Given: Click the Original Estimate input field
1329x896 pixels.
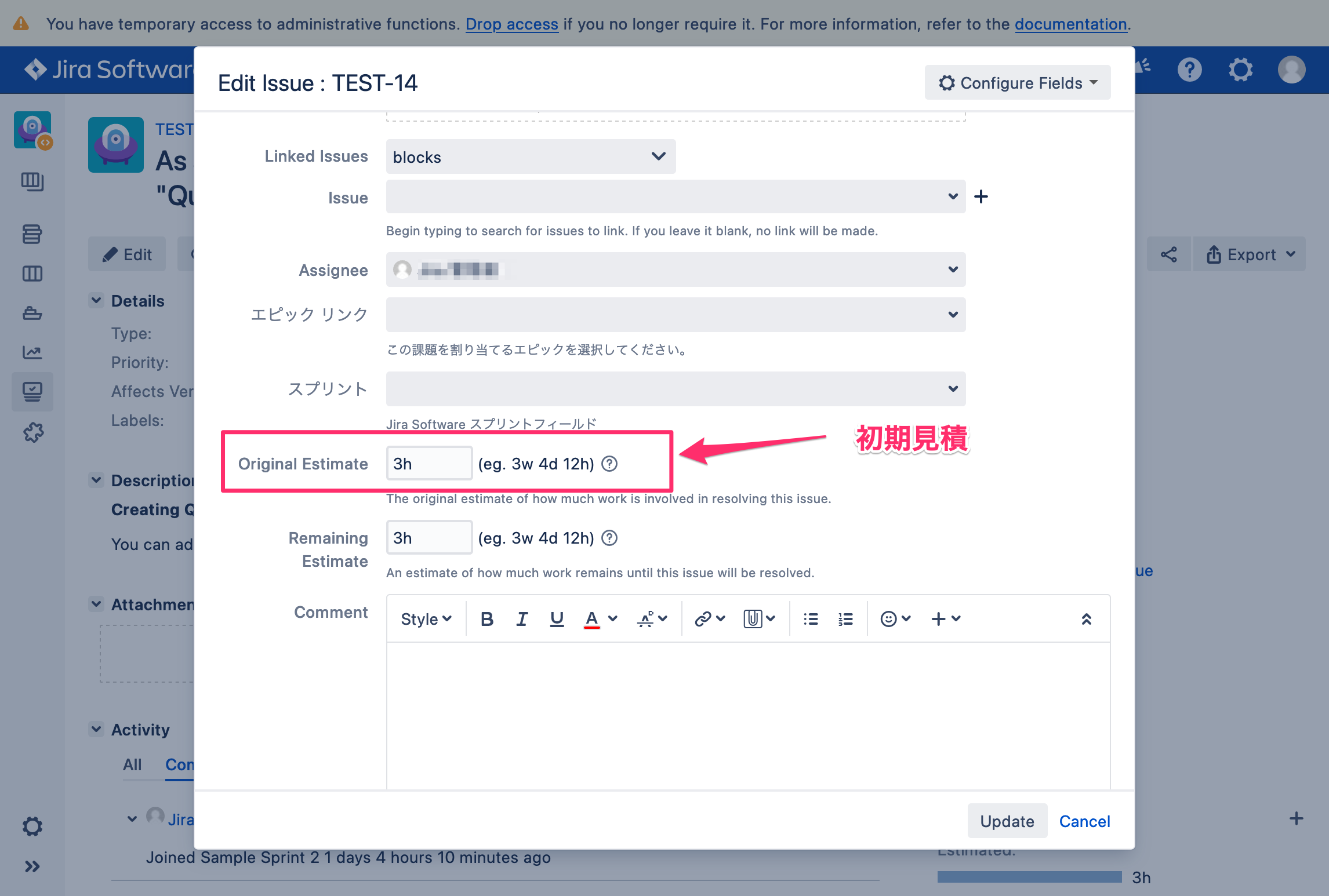Looking at the screenshot, I should point(429,464).
